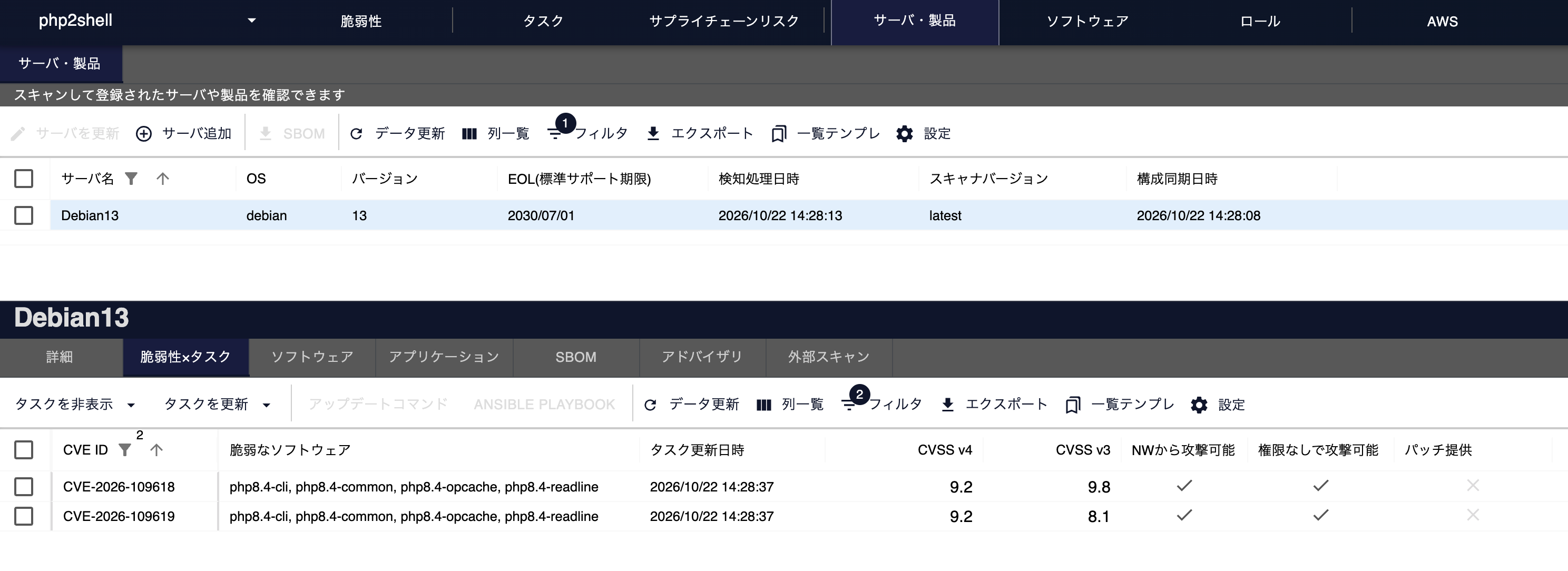Select the 脆弱性×タスク tab
The image size is (1568, 571).
(185, 357)
